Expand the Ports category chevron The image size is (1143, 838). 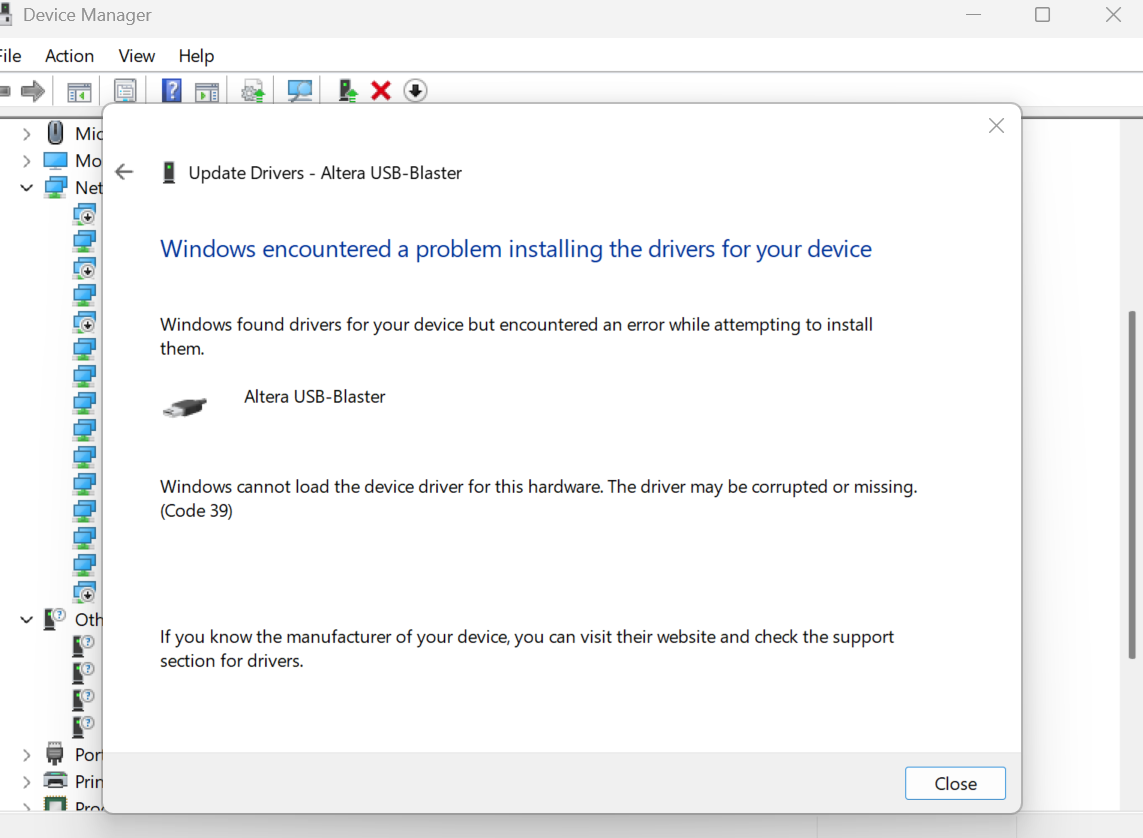[x=27, y=755]
